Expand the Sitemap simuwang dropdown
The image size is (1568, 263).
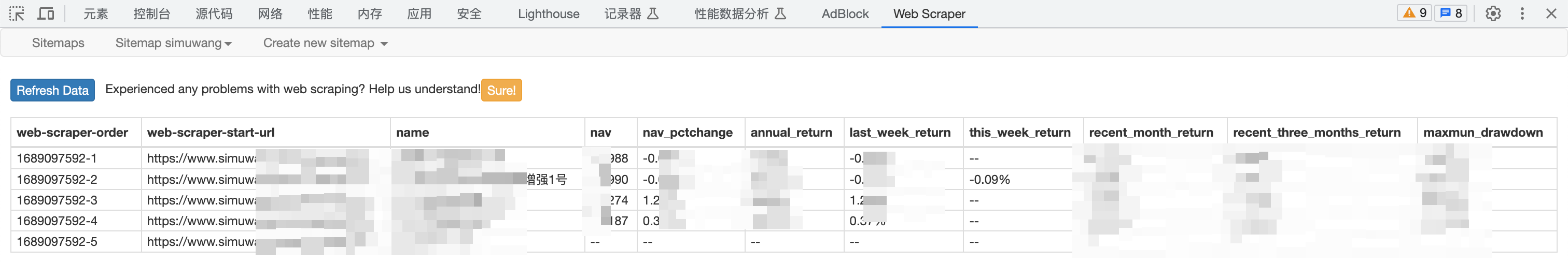[x=174, y=43]
